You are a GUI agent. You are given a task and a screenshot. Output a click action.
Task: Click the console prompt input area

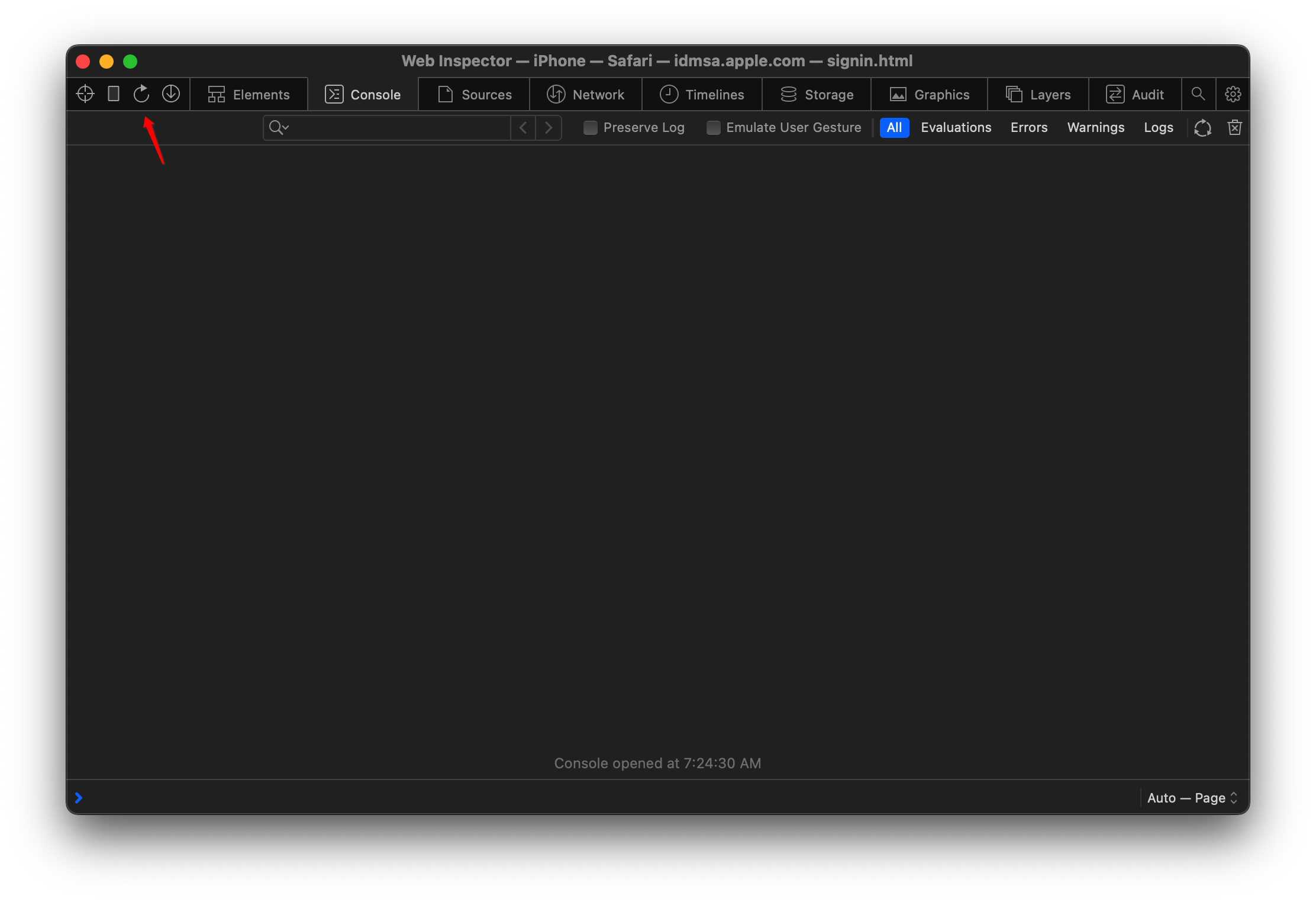click(x=592, y=798)
